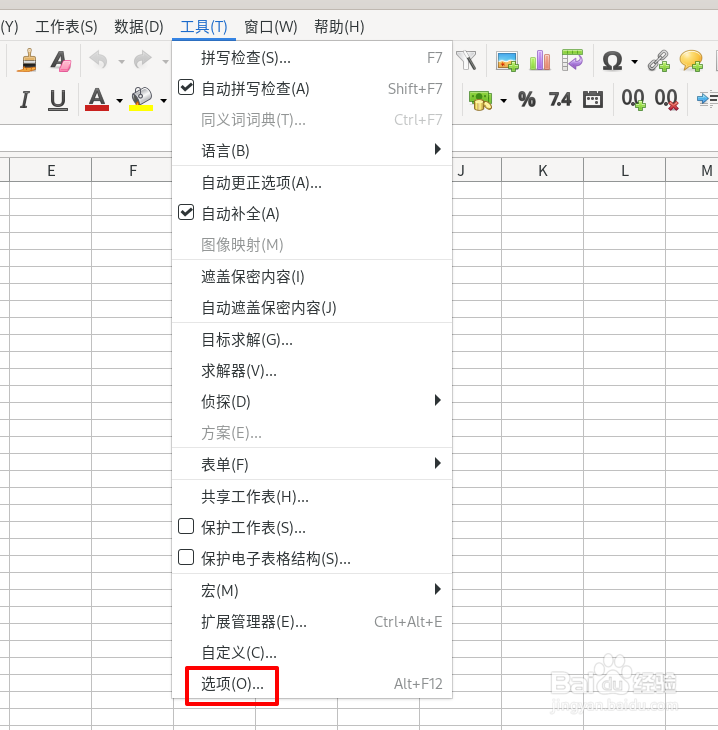Insert image from toolbar

(507, 61)
